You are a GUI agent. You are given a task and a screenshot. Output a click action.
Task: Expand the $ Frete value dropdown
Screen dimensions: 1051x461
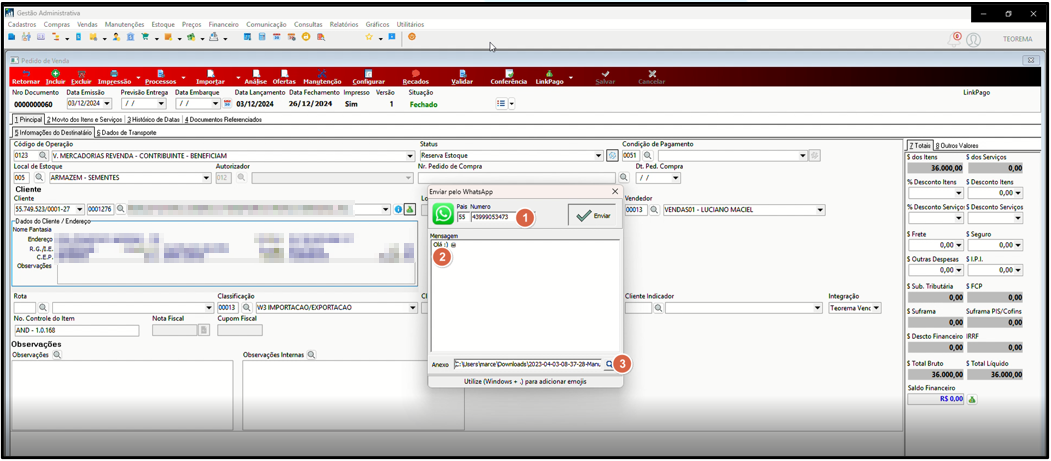[959, 245]
